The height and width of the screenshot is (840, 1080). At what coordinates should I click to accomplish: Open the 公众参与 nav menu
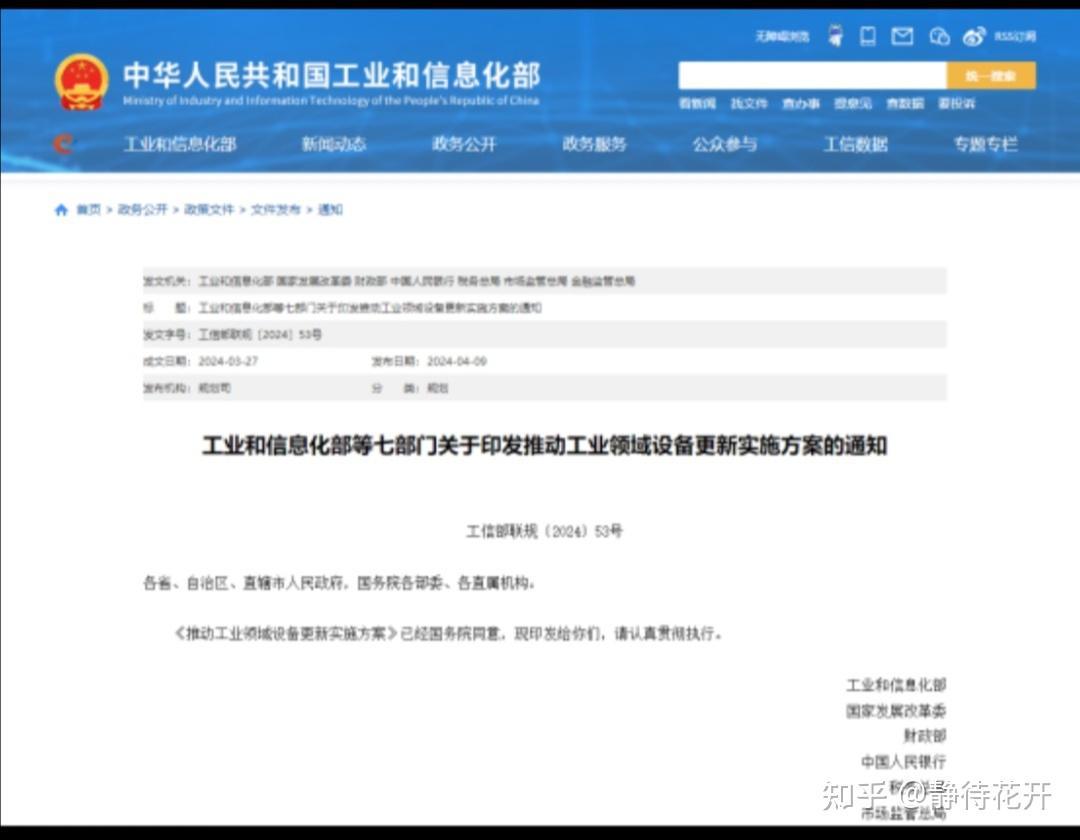(x=725, y=145)
